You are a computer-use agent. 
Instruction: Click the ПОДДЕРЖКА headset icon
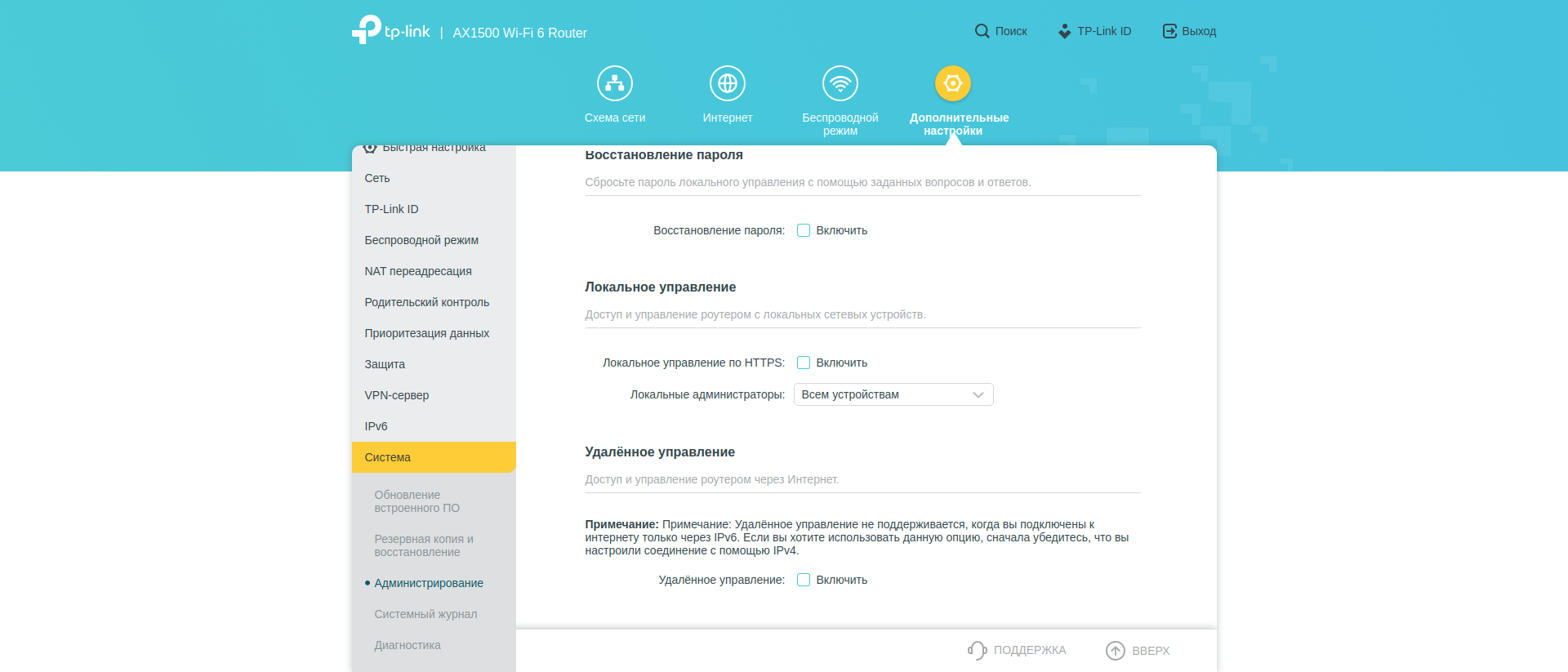(x=977, y=650)
